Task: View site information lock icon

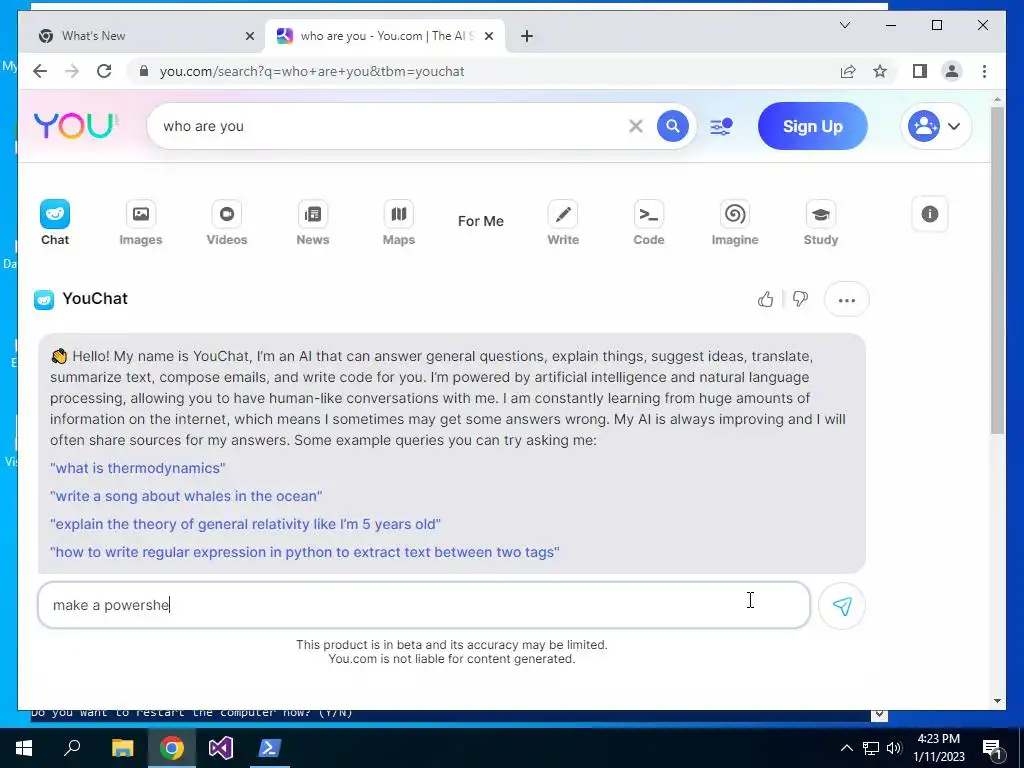Action: tap(144, 71)
